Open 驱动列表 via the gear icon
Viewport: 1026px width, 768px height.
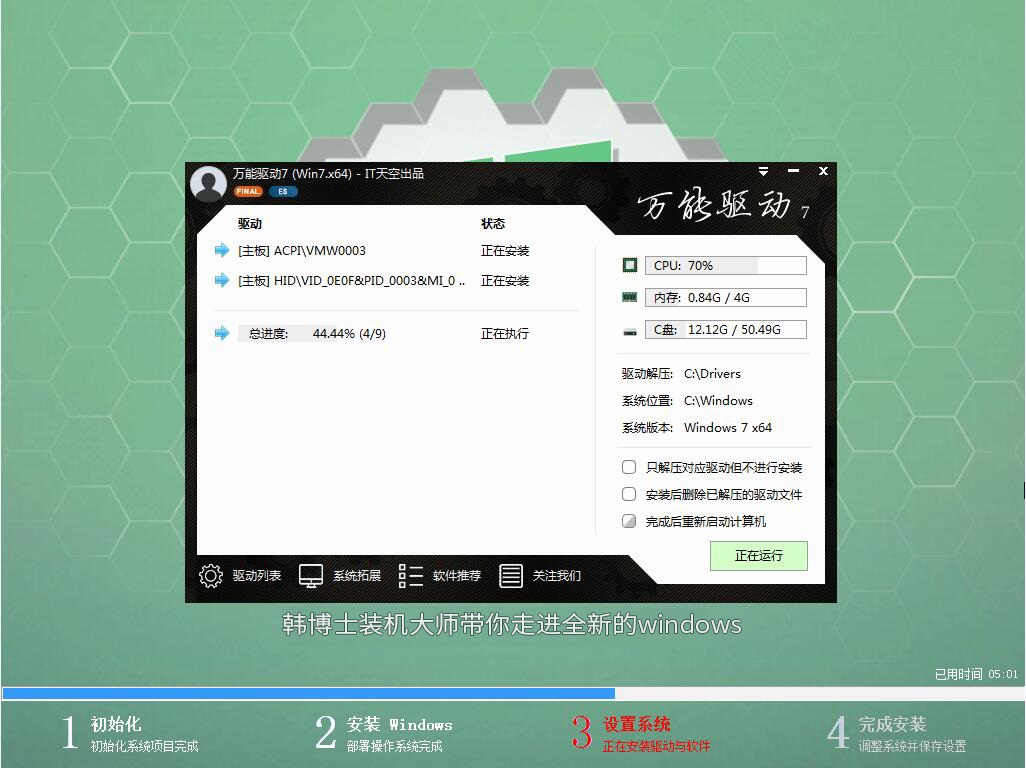[x=210, y=575]
